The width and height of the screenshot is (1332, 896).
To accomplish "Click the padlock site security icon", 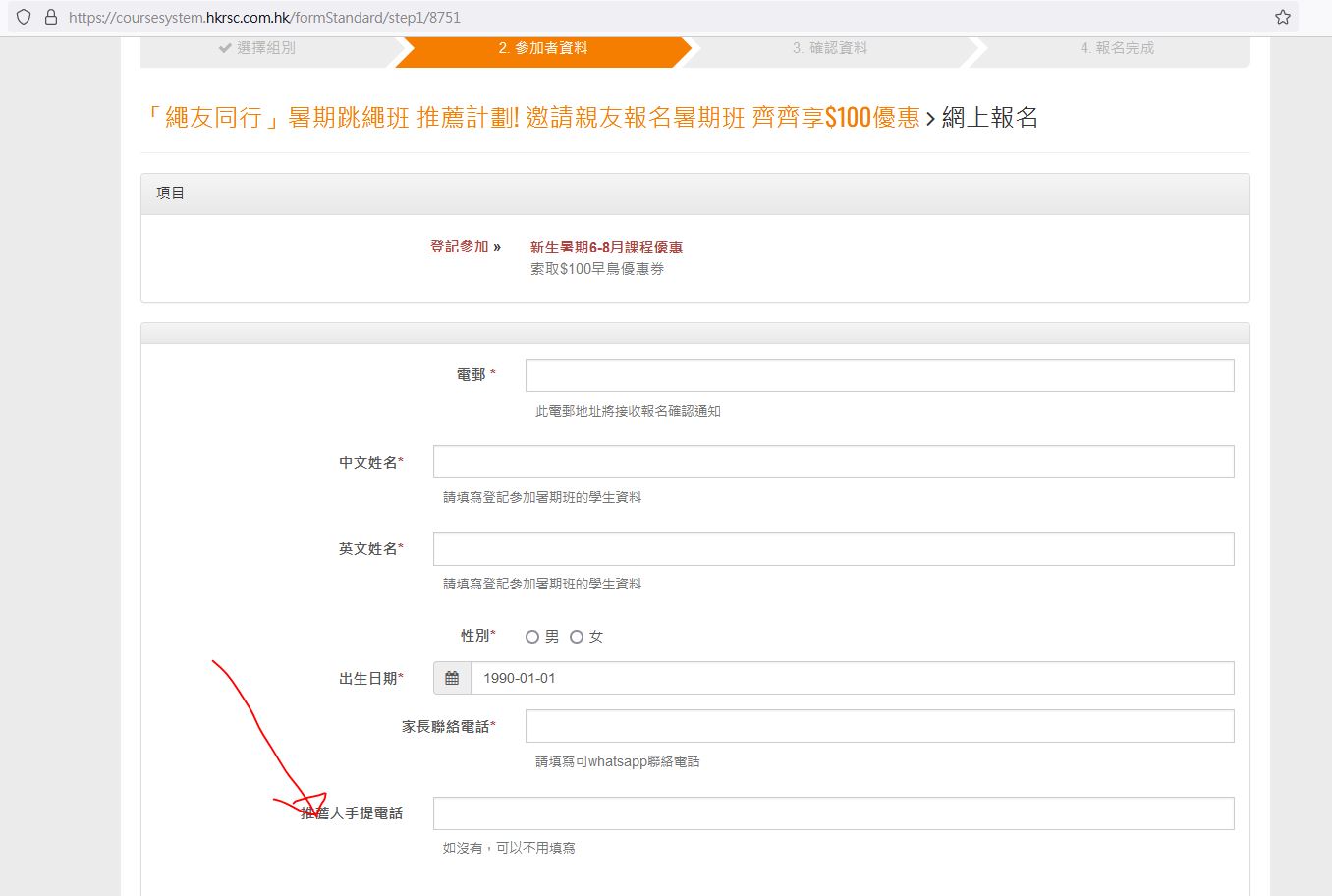I will 51,17.
